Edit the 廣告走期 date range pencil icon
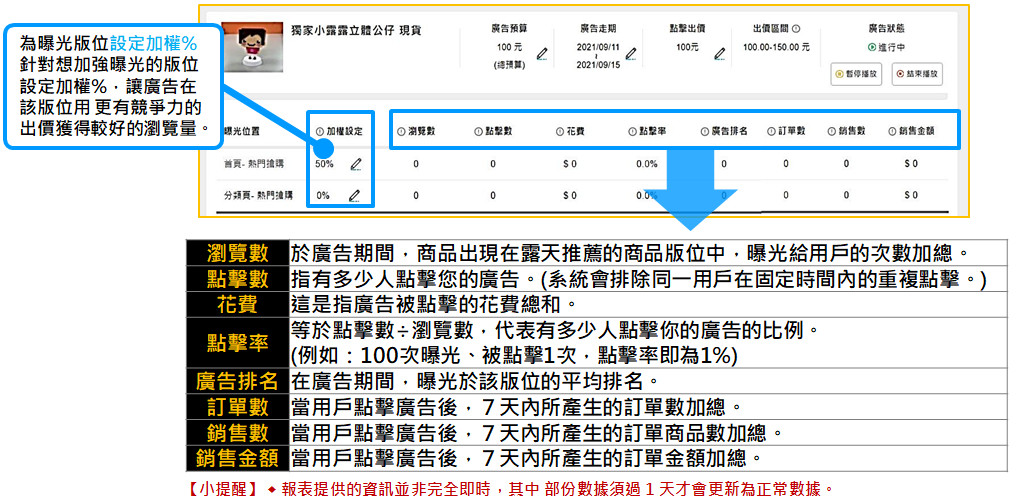The image size is (1017, 500). [x=631, y=53]
